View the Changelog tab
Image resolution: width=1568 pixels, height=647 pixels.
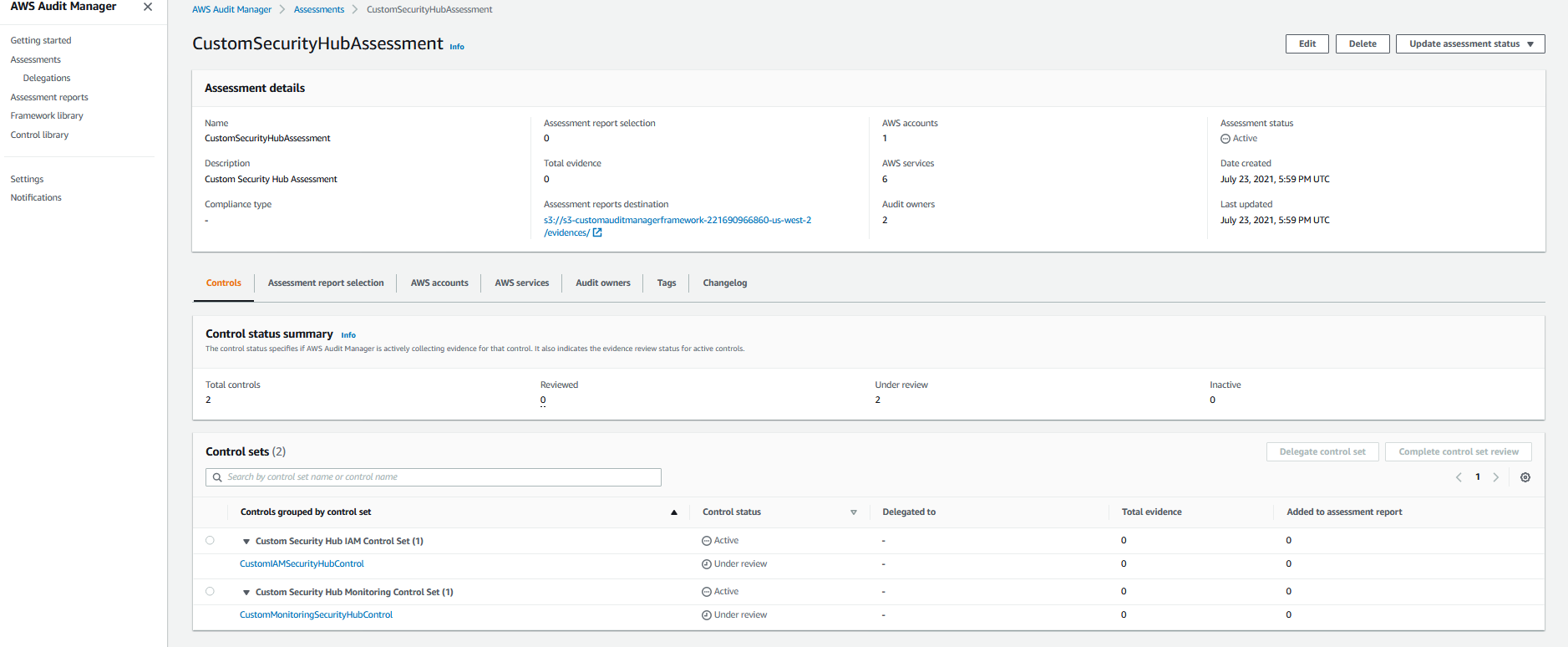[x=725, y=283]
